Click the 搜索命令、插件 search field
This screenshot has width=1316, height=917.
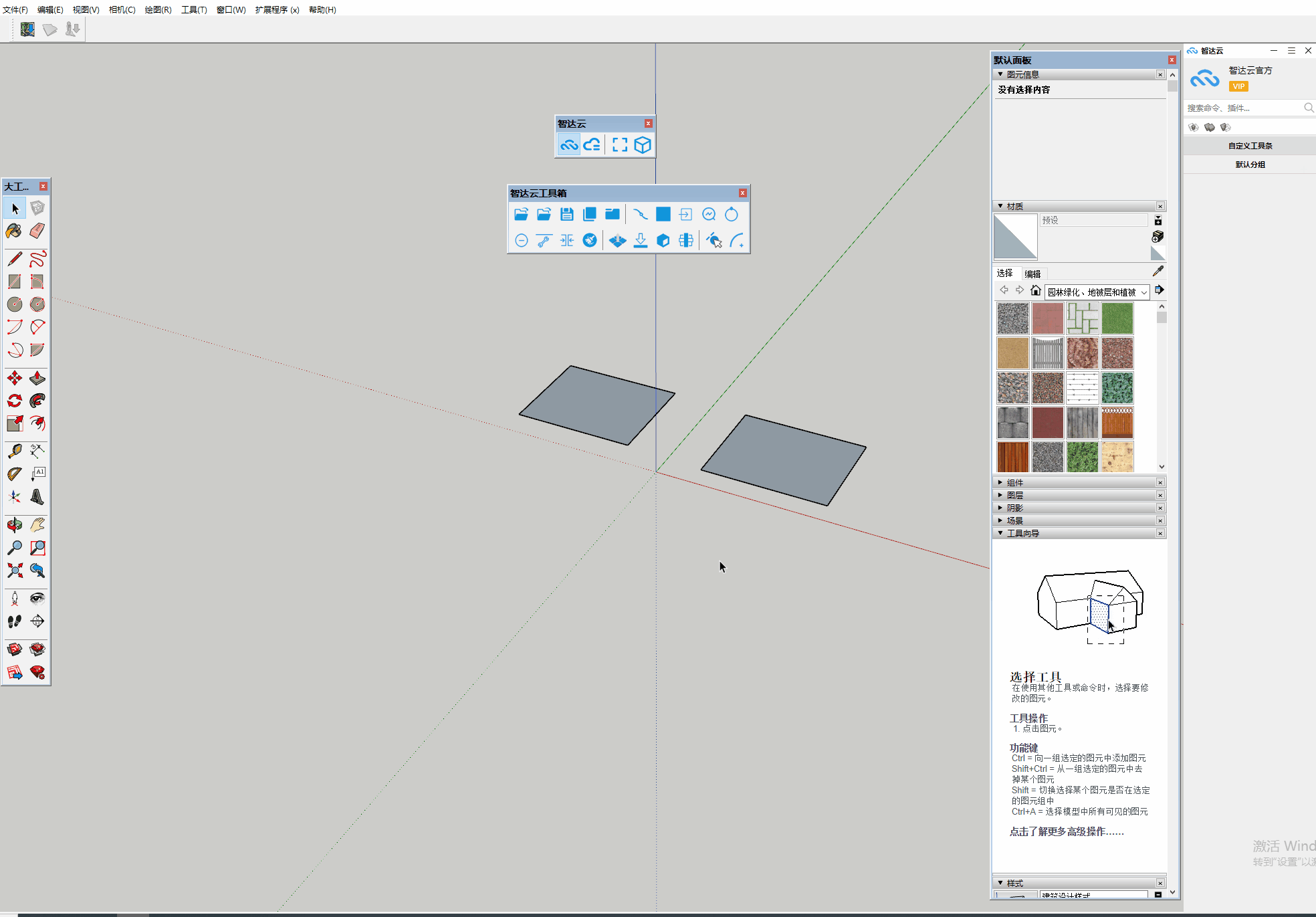click(x=1242, y=108)
